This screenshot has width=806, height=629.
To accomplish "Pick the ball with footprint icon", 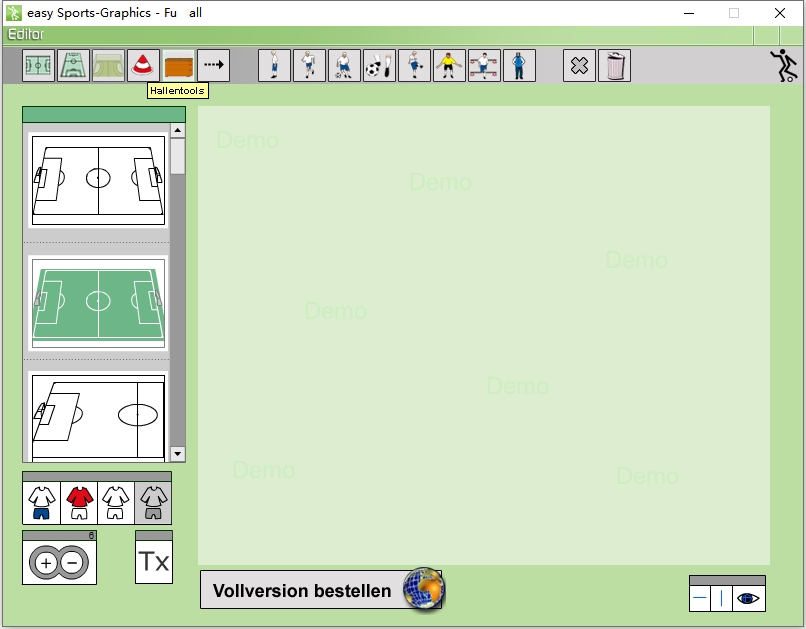I will (379, 66).
